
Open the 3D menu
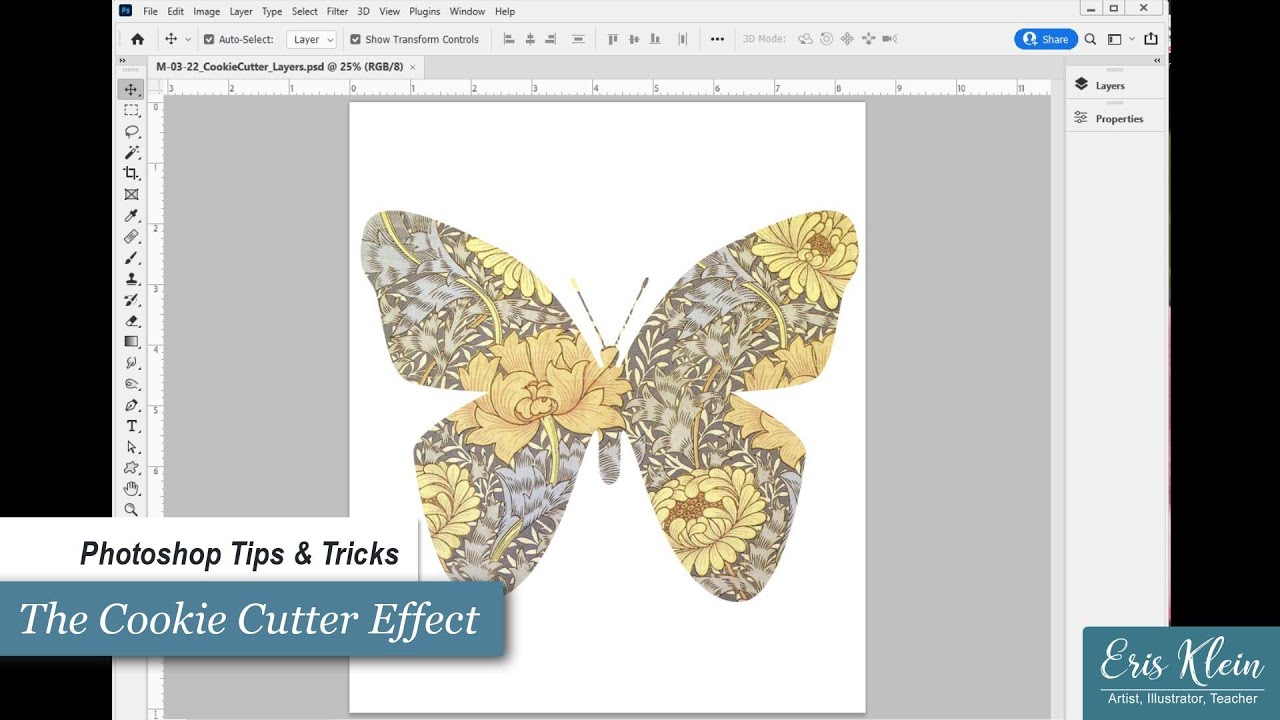tap(363, 11)
